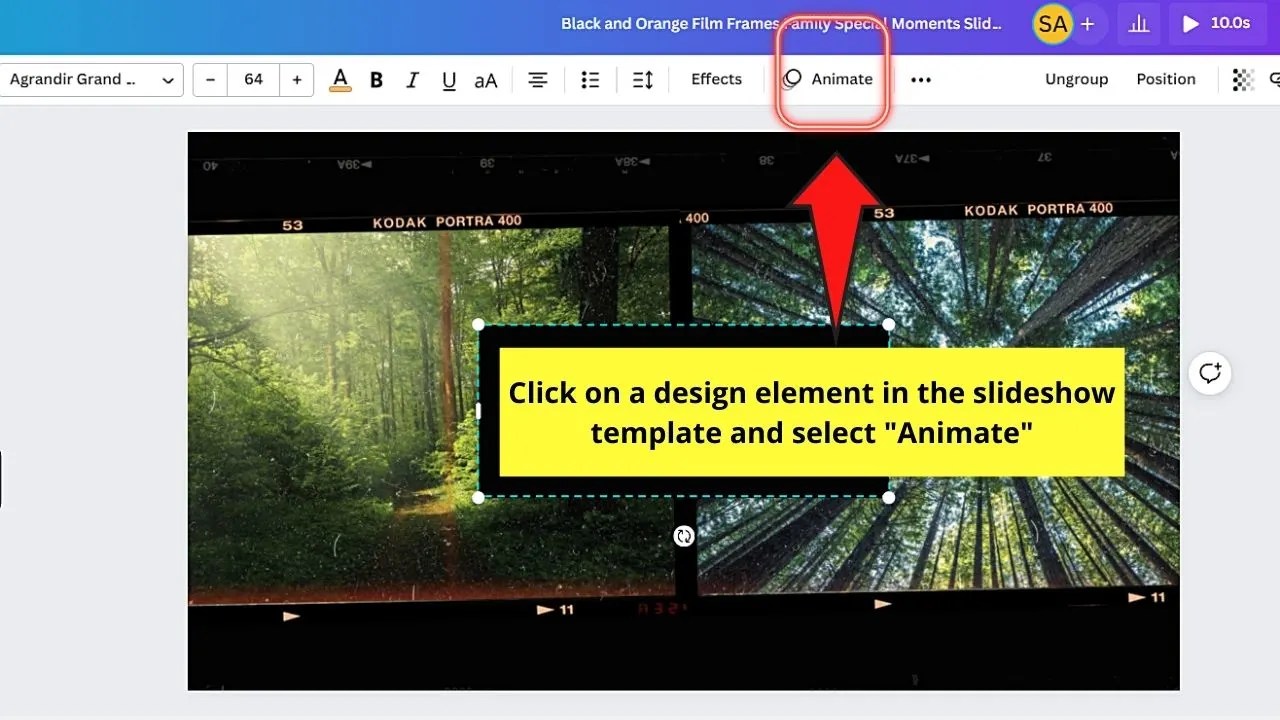The height and width of the screenshot is (720, 1280).
Task: Open the line spacing settings icon
Action: 642,79
